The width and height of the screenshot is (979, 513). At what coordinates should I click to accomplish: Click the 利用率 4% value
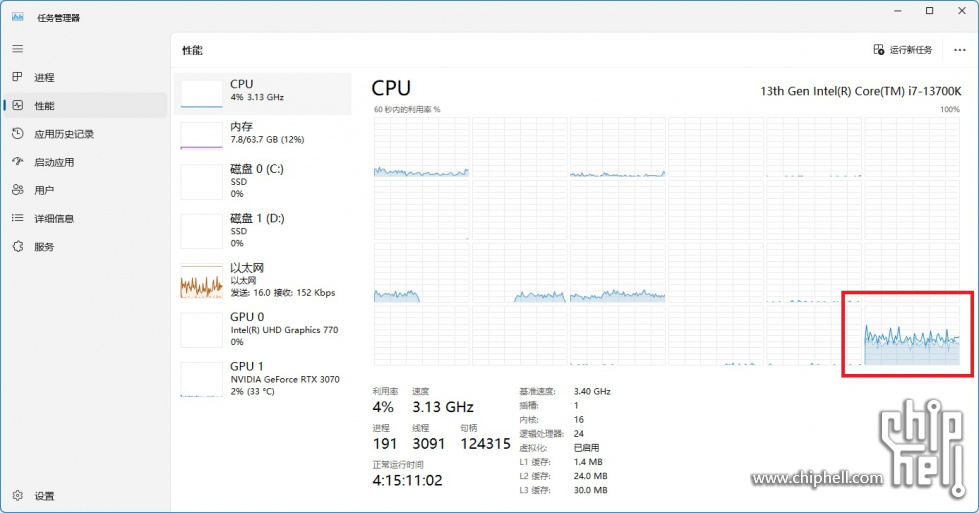pos(383,408)
